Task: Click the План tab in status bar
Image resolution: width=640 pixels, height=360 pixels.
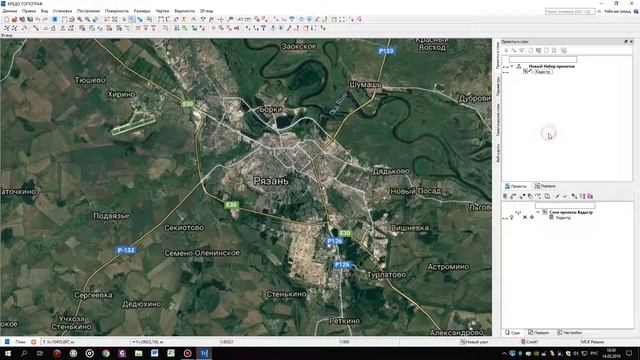Action: [20, 342]
